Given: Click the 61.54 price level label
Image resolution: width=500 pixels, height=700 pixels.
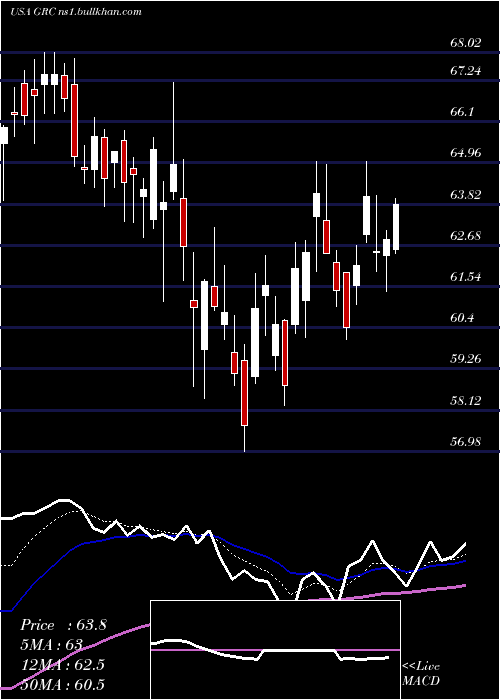Looking at the screenshot, I should click(466, 276).
